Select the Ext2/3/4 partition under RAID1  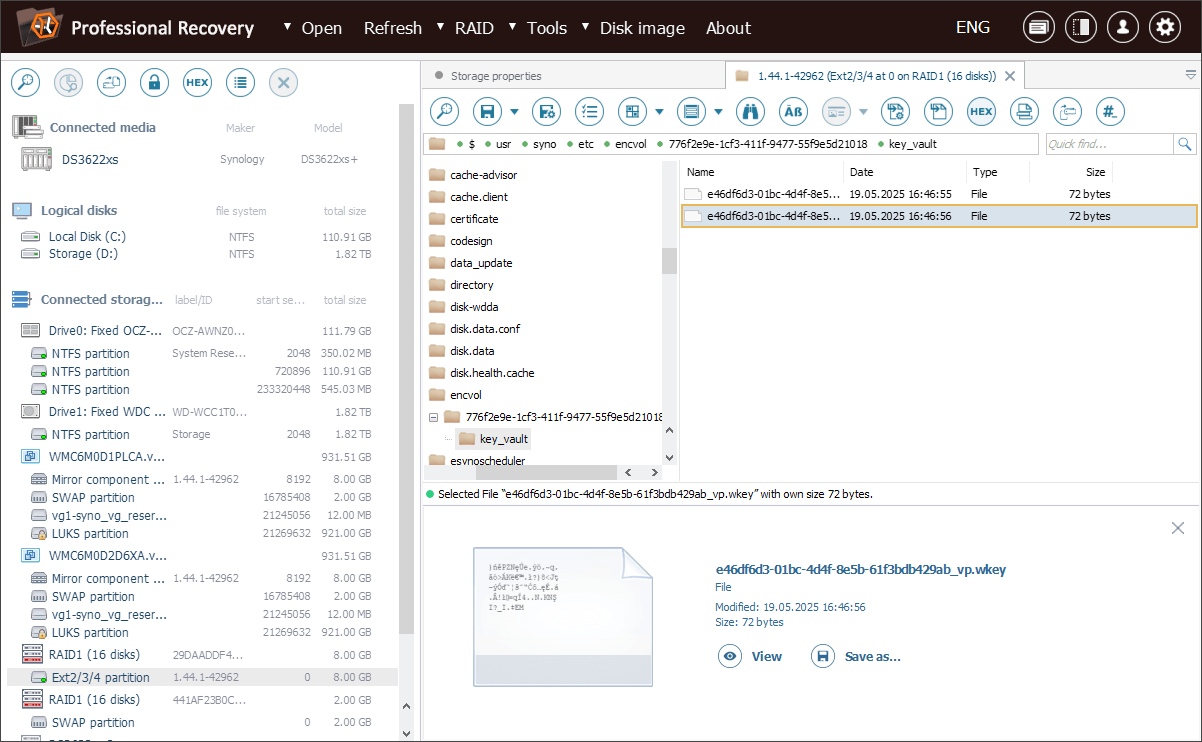tap(203, 677)
